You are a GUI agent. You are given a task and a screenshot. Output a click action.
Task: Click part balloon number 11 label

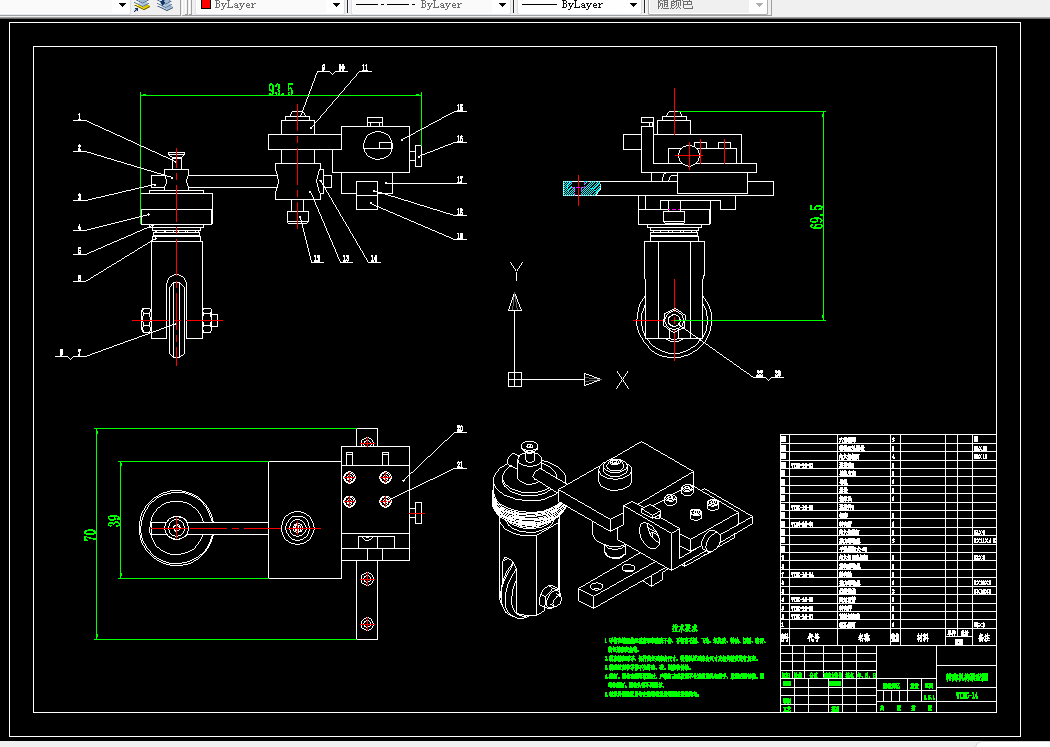click(x=365, y=68)
